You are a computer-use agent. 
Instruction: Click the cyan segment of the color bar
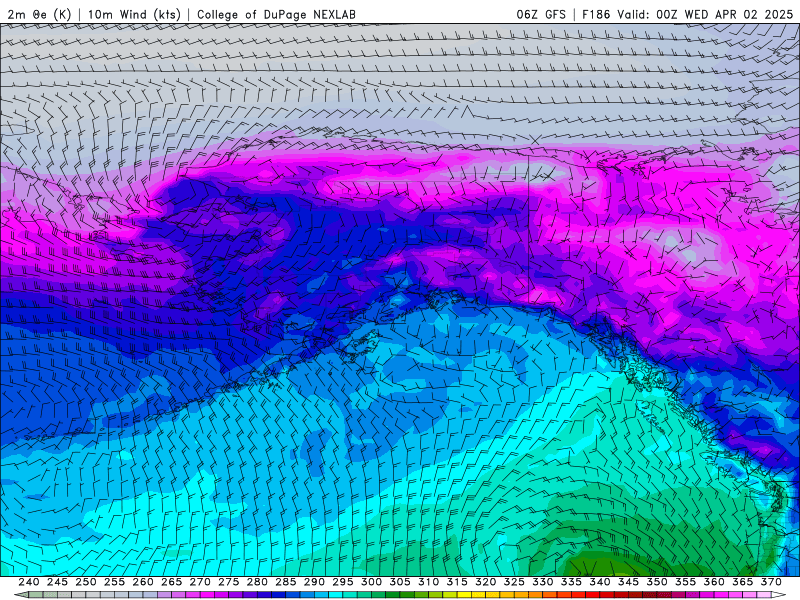tap(336, 595)
